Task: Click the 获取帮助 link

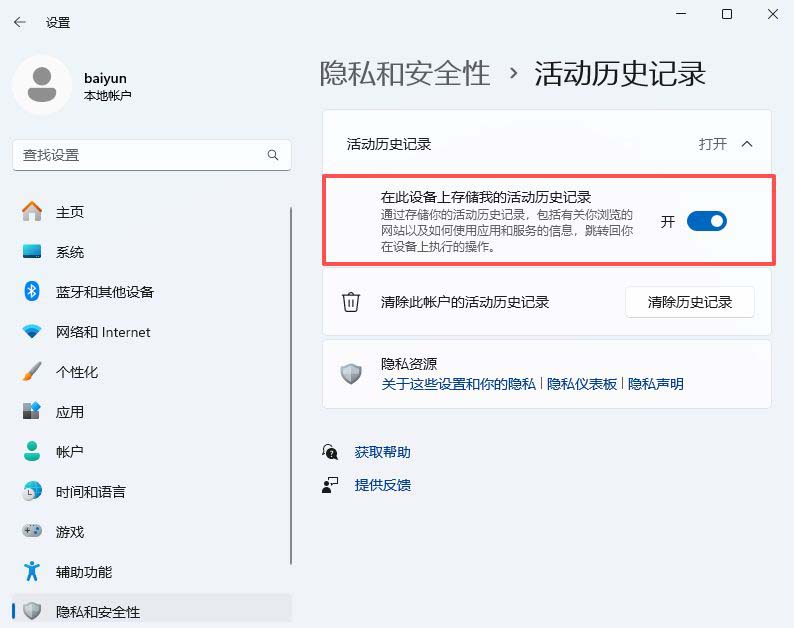Action: click(382, 452)
